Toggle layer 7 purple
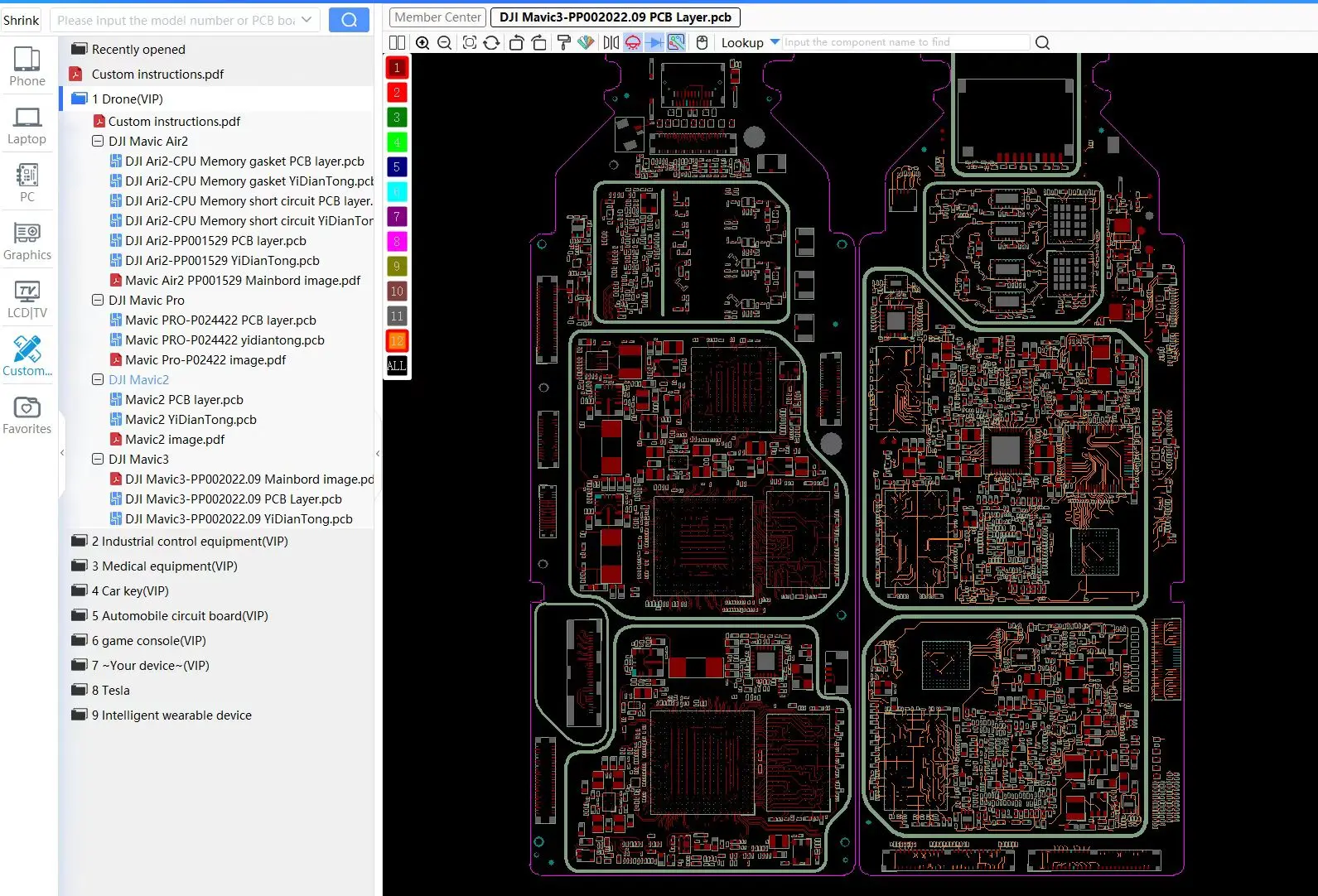The height and width of the screenshot is (896, 1318). 397,216
